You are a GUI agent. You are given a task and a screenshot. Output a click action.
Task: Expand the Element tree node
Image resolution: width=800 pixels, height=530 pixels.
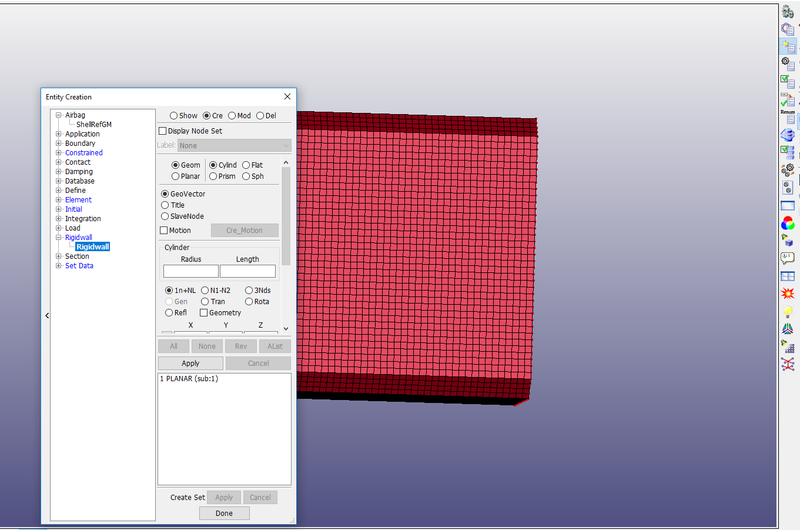[x=59, y=200]
